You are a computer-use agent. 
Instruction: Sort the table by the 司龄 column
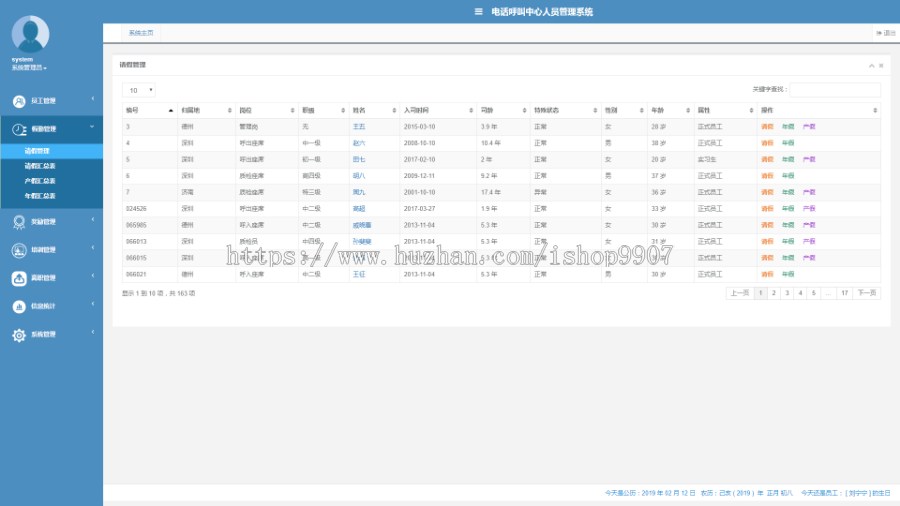coord(503,110)
